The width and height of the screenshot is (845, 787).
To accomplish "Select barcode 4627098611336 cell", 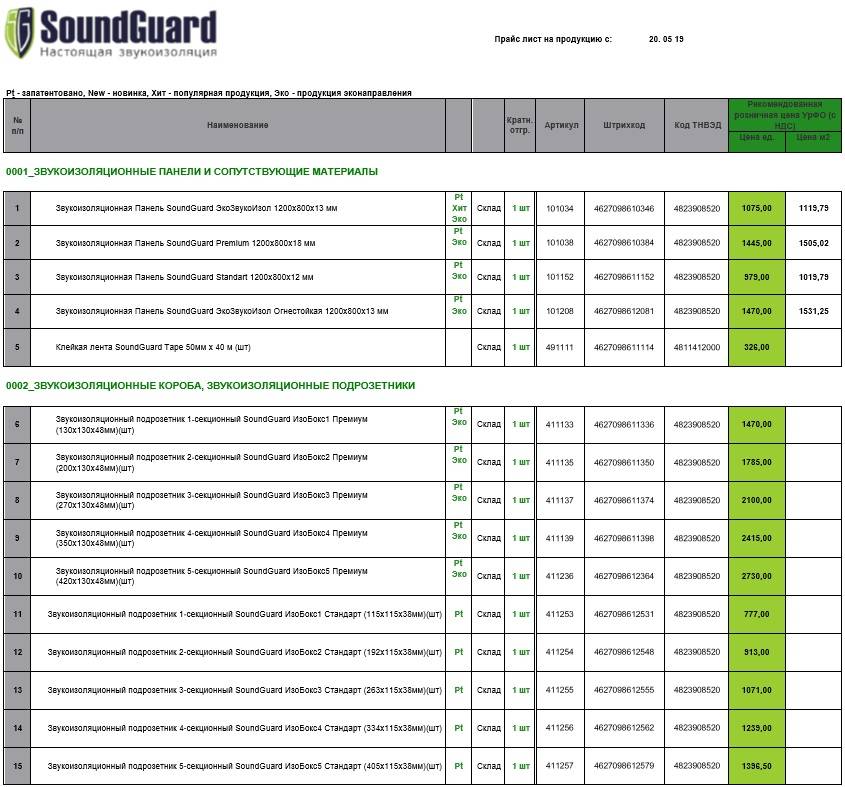I will click(624, 425).
